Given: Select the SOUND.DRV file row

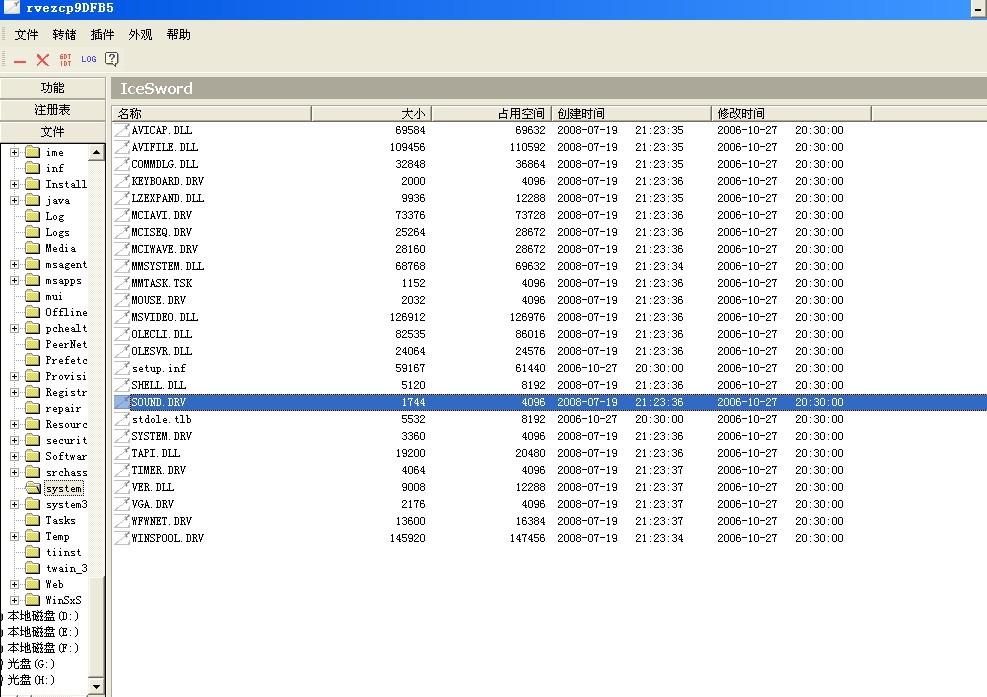Looking at the screenshot, I should click(550, 402).
